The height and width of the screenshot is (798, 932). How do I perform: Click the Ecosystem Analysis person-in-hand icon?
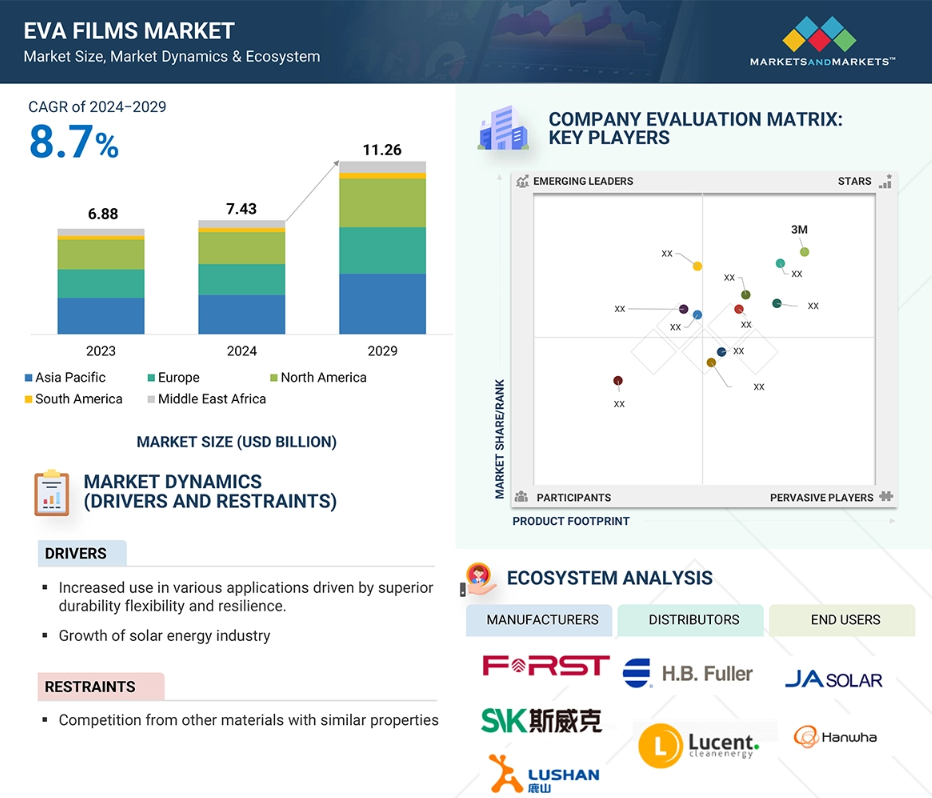pos(479,579)
